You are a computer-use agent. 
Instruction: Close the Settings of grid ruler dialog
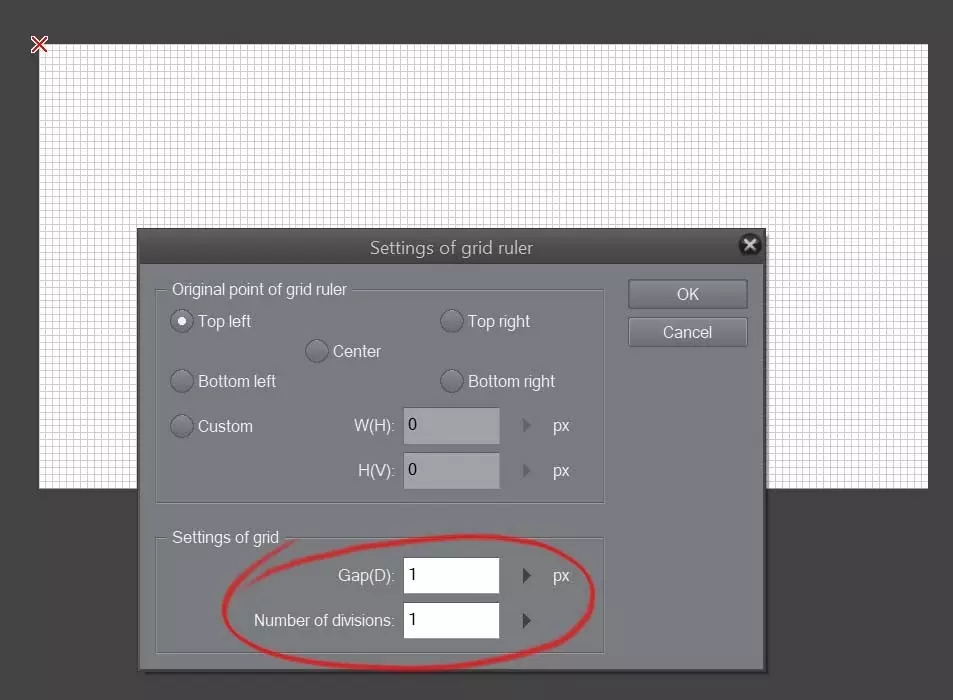pos(750,245)
